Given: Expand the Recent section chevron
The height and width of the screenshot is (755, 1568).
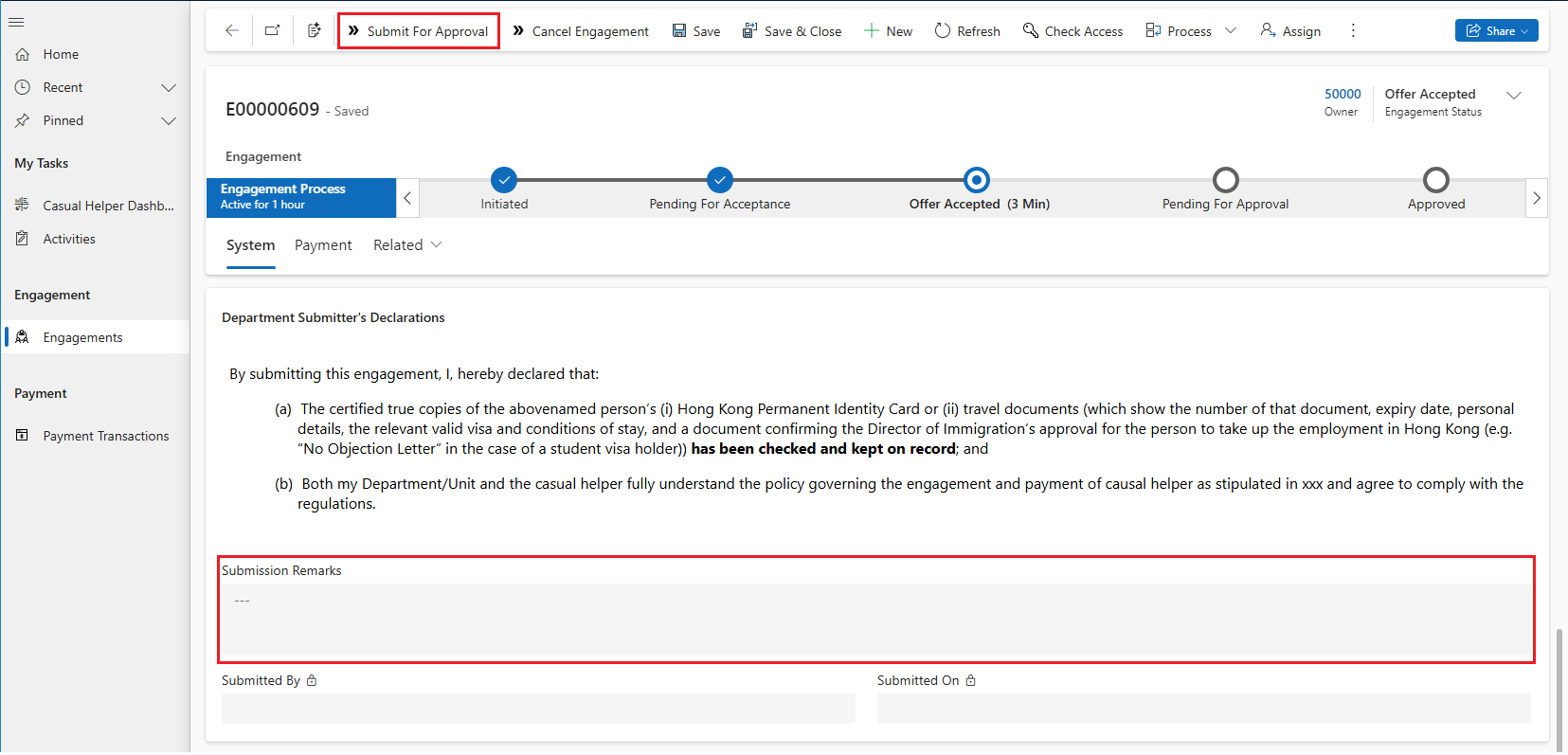Looking at the screenshot, I should (169, 87).
